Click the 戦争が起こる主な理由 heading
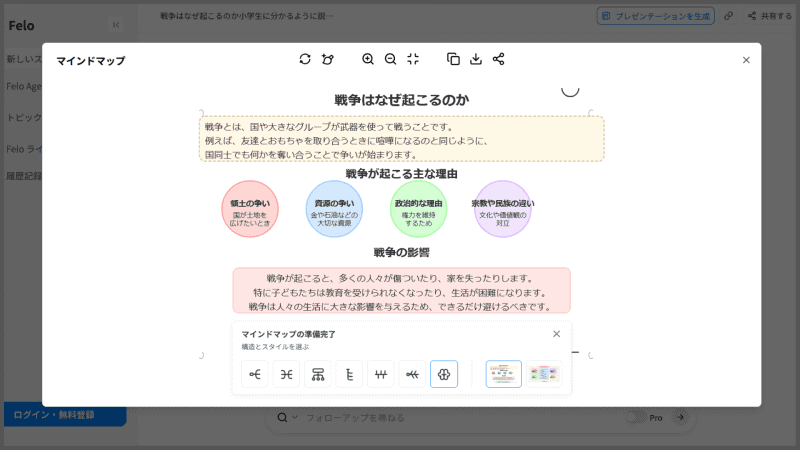800x450 pixels. click(402, 174)
